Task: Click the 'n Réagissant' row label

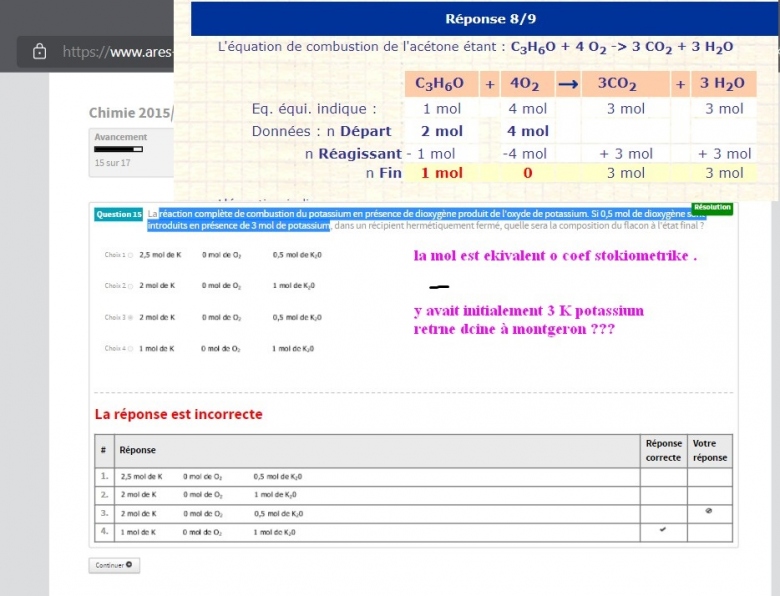Action: 353,154
